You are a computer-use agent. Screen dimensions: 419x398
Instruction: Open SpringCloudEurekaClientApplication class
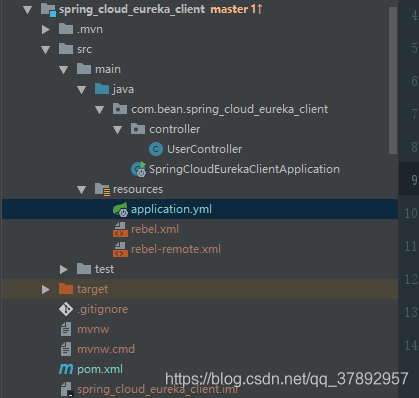click(x=244, y=170)
